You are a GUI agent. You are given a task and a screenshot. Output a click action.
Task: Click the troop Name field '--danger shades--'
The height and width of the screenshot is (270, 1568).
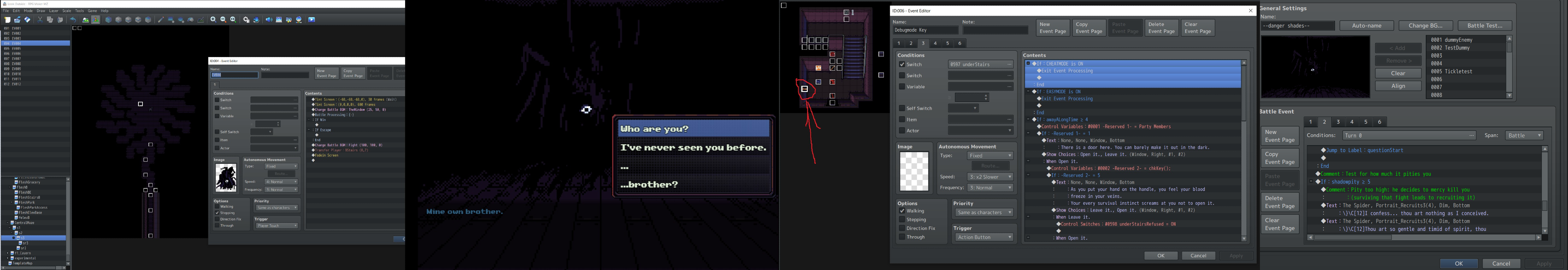[x=1298, y=26]
